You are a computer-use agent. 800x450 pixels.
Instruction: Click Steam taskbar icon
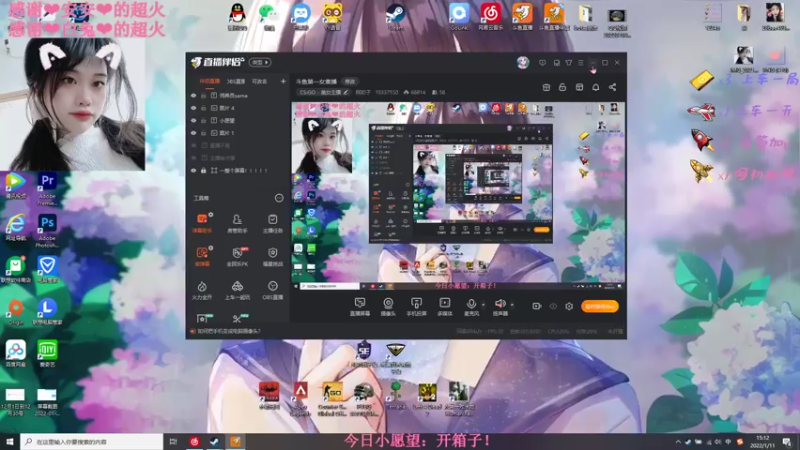click(214, 442)
